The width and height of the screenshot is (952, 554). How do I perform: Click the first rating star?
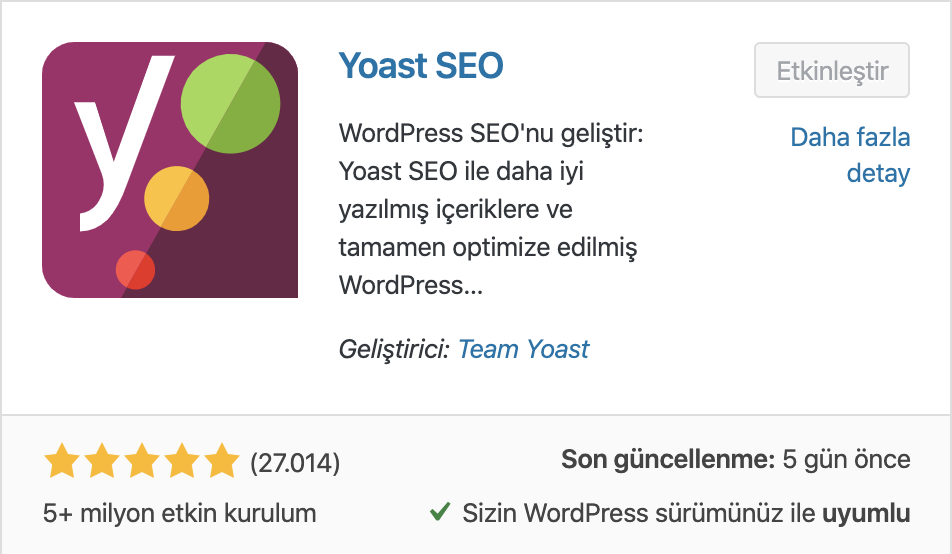[x=62, y=460]
